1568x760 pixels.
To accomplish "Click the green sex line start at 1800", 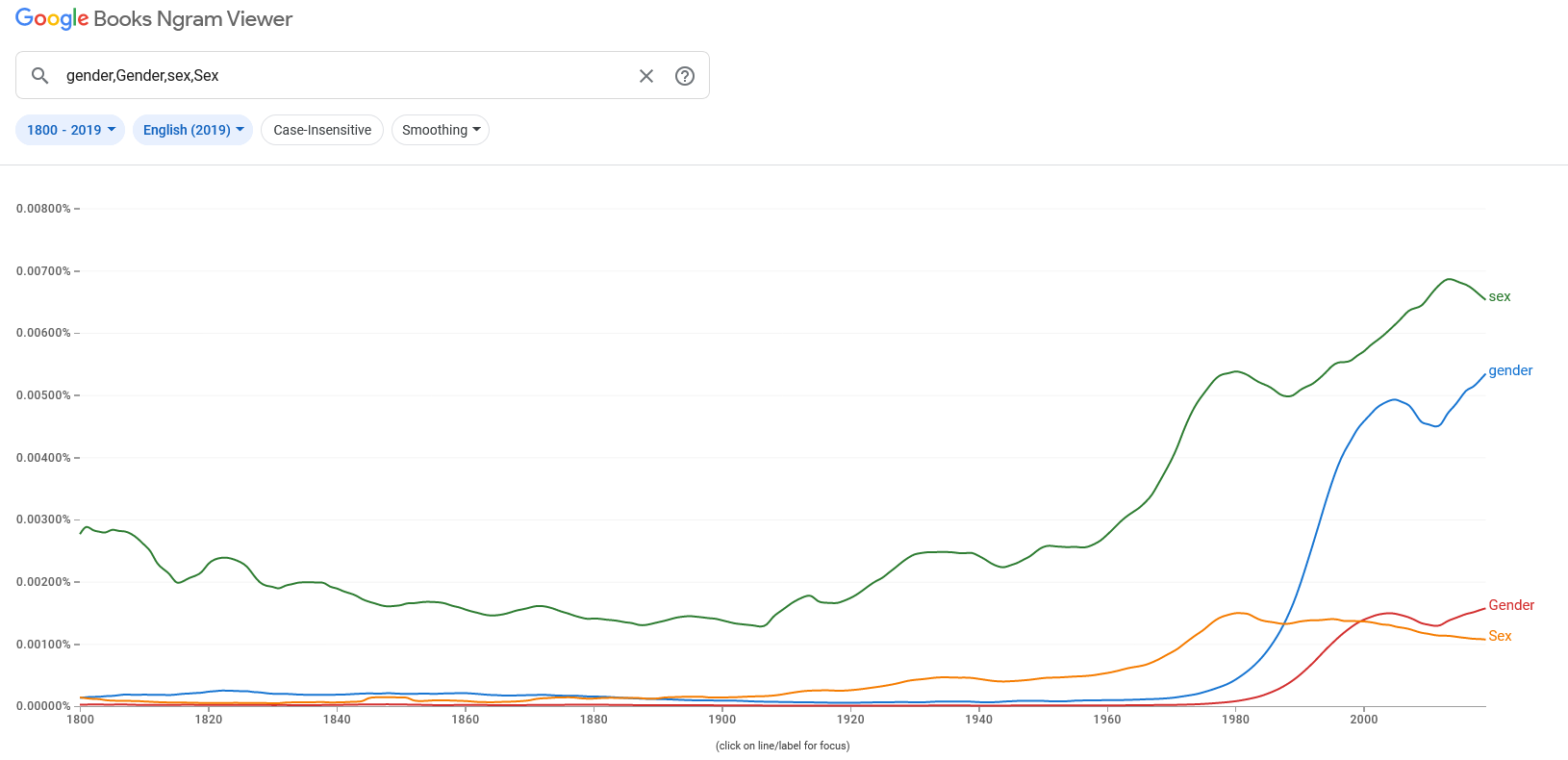I will pyautogui.click(x=81, y=532).
